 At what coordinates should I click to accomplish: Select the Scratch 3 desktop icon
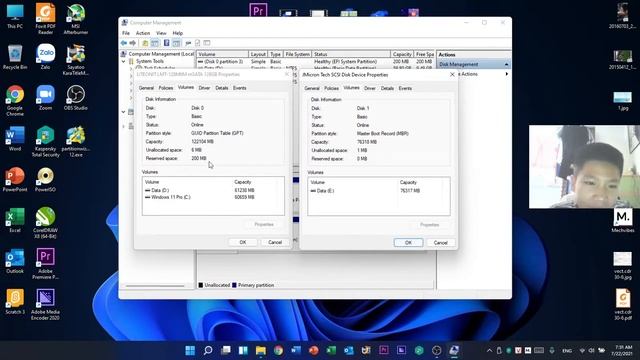tap(15, 302)
